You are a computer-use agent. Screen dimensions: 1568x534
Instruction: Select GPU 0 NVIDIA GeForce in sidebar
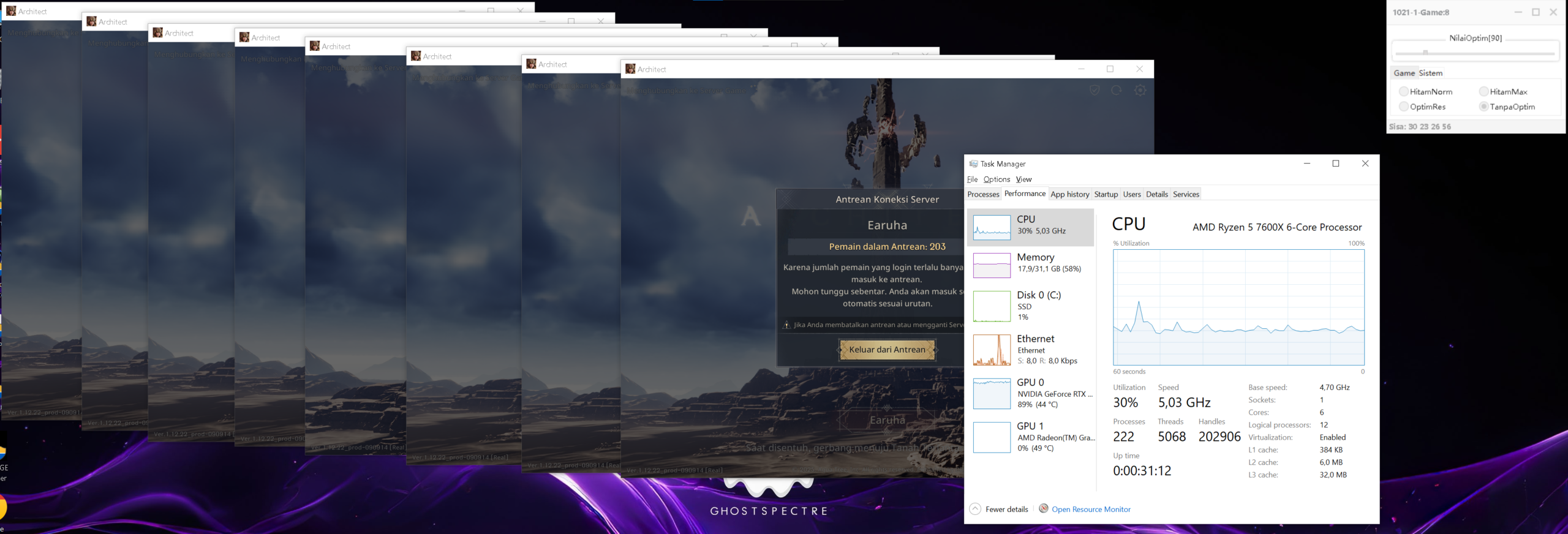1030,393
